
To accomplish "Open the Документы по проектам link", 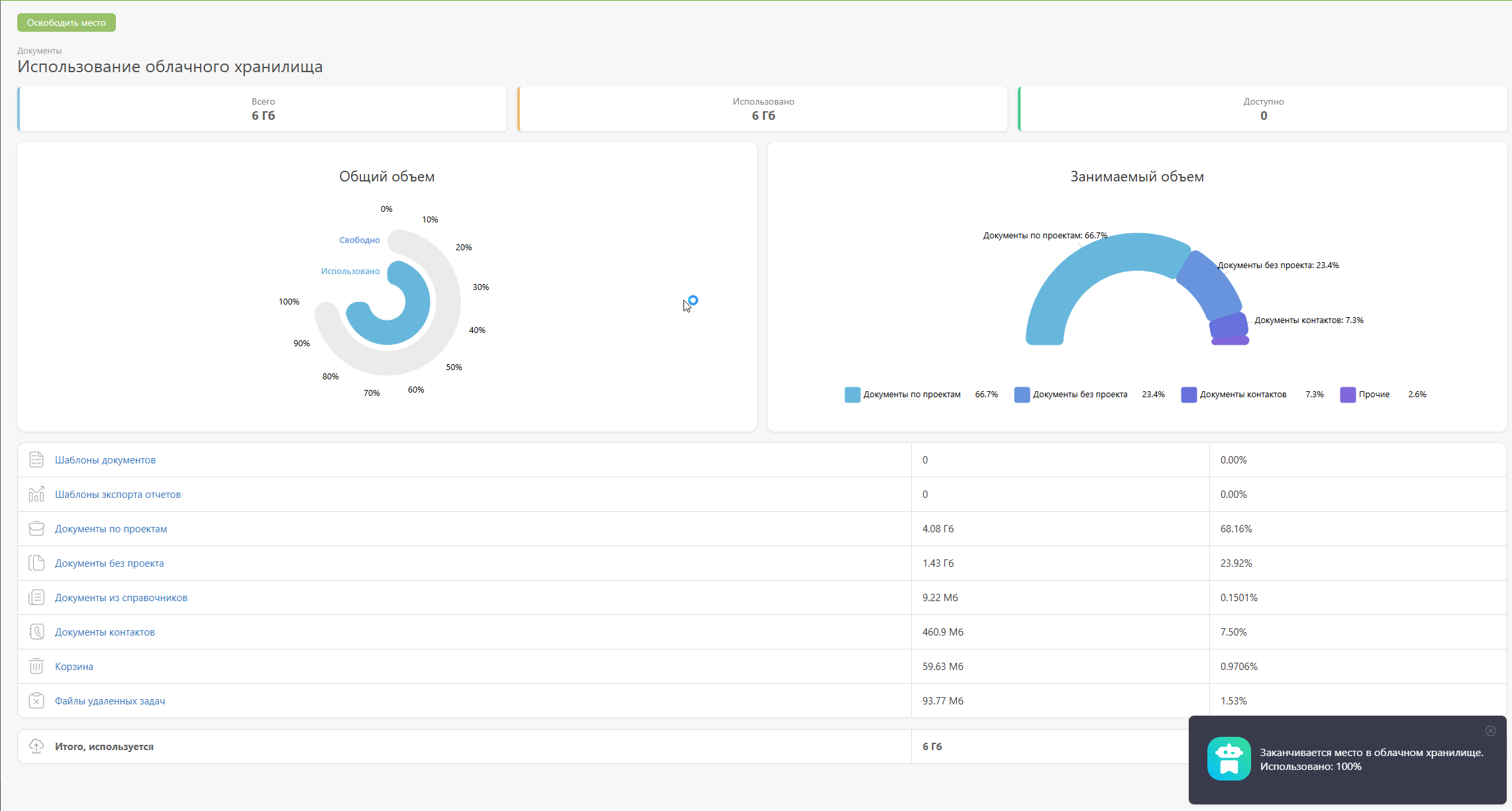I will click(x=111, y=528).
